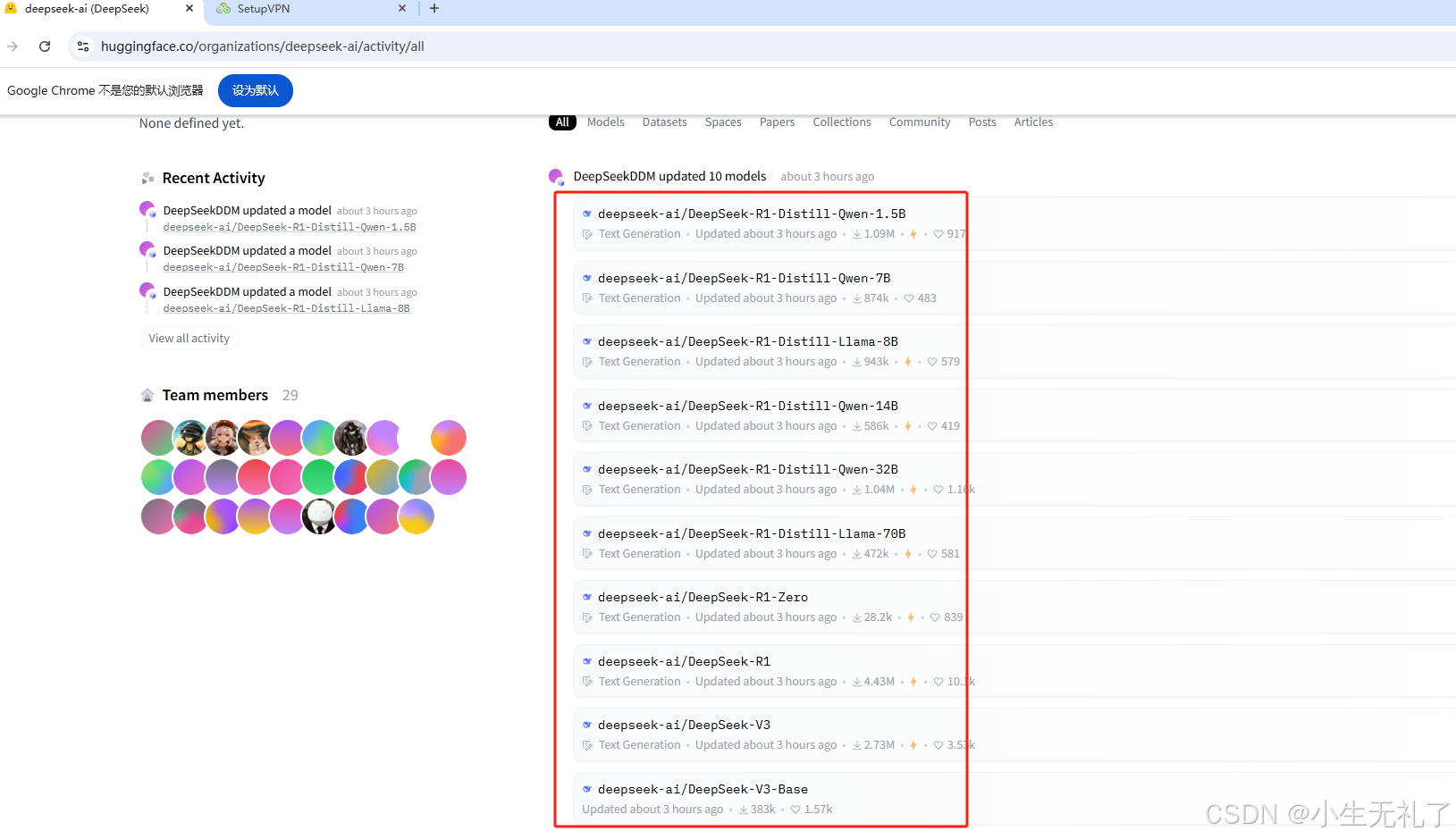Select the Datasets activity filter
The height and width of the screenshot is (839, 1456).
[x=665, y=122]
